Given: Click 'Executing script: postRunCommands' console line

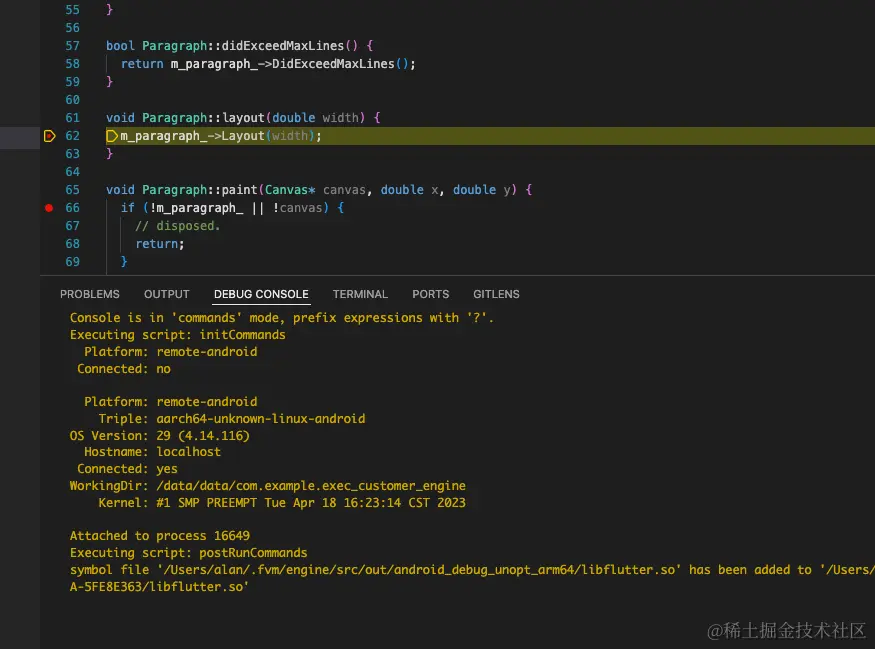Looking at the screenshot, I should tap(189, 553).
